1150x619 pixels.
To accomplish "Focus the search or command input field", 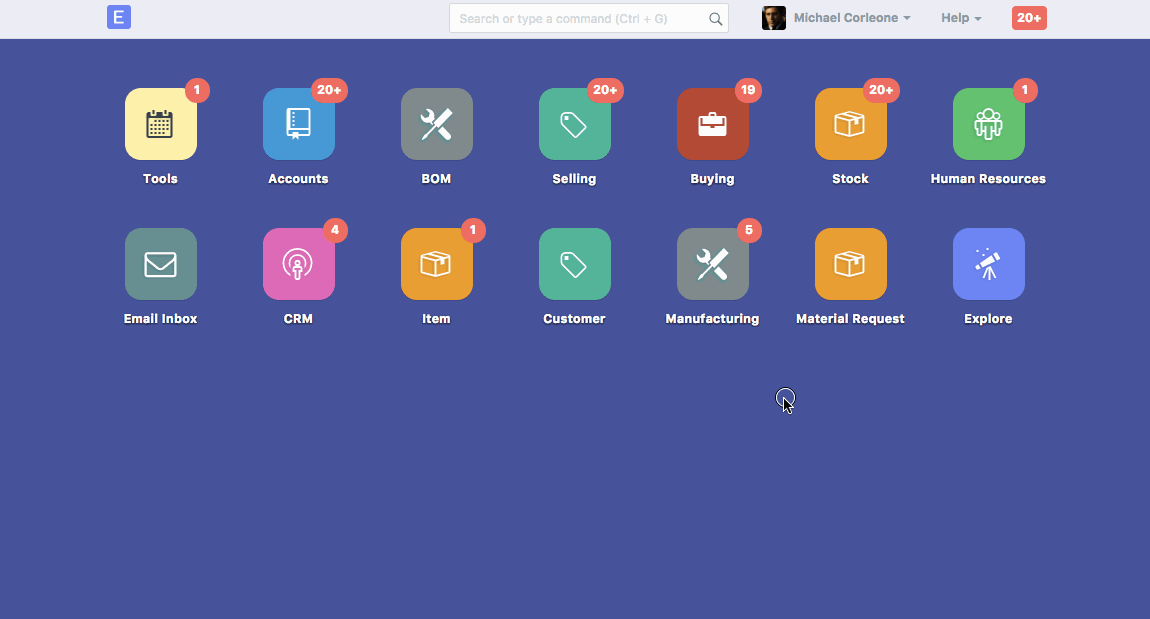I will [588, 18].
